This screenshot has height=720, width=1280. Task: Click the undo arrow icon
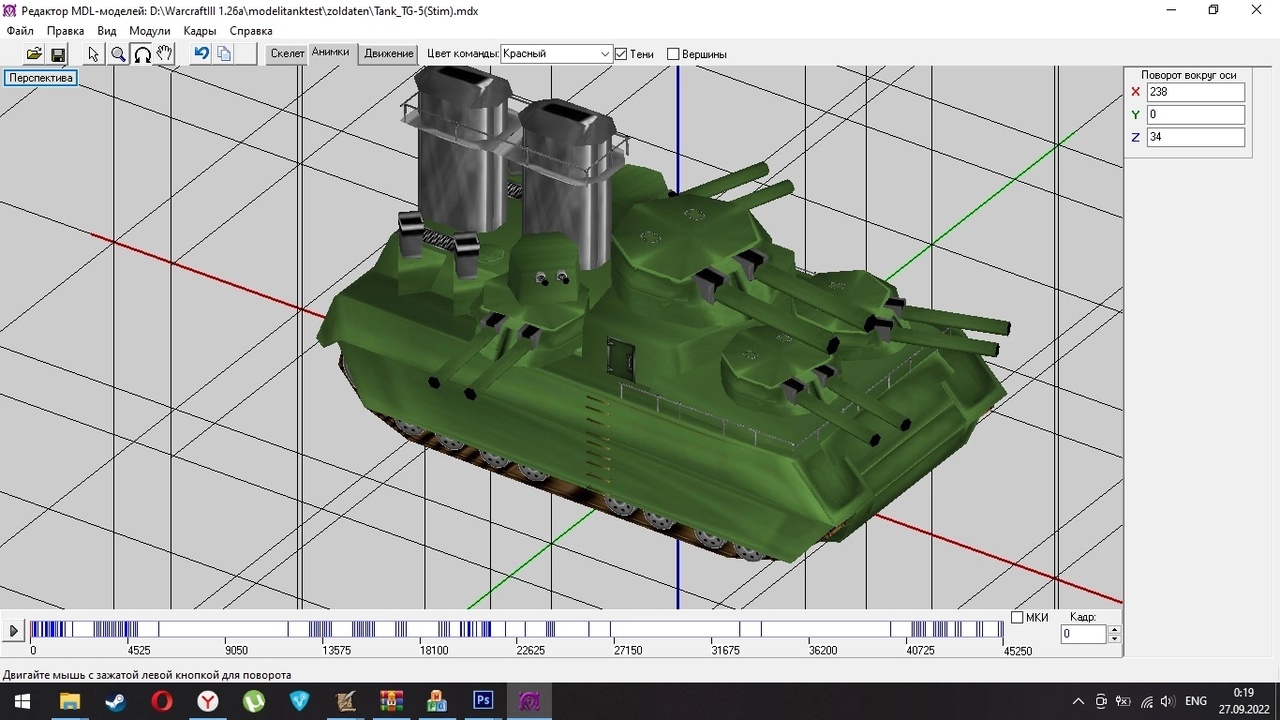coord(201,54)
